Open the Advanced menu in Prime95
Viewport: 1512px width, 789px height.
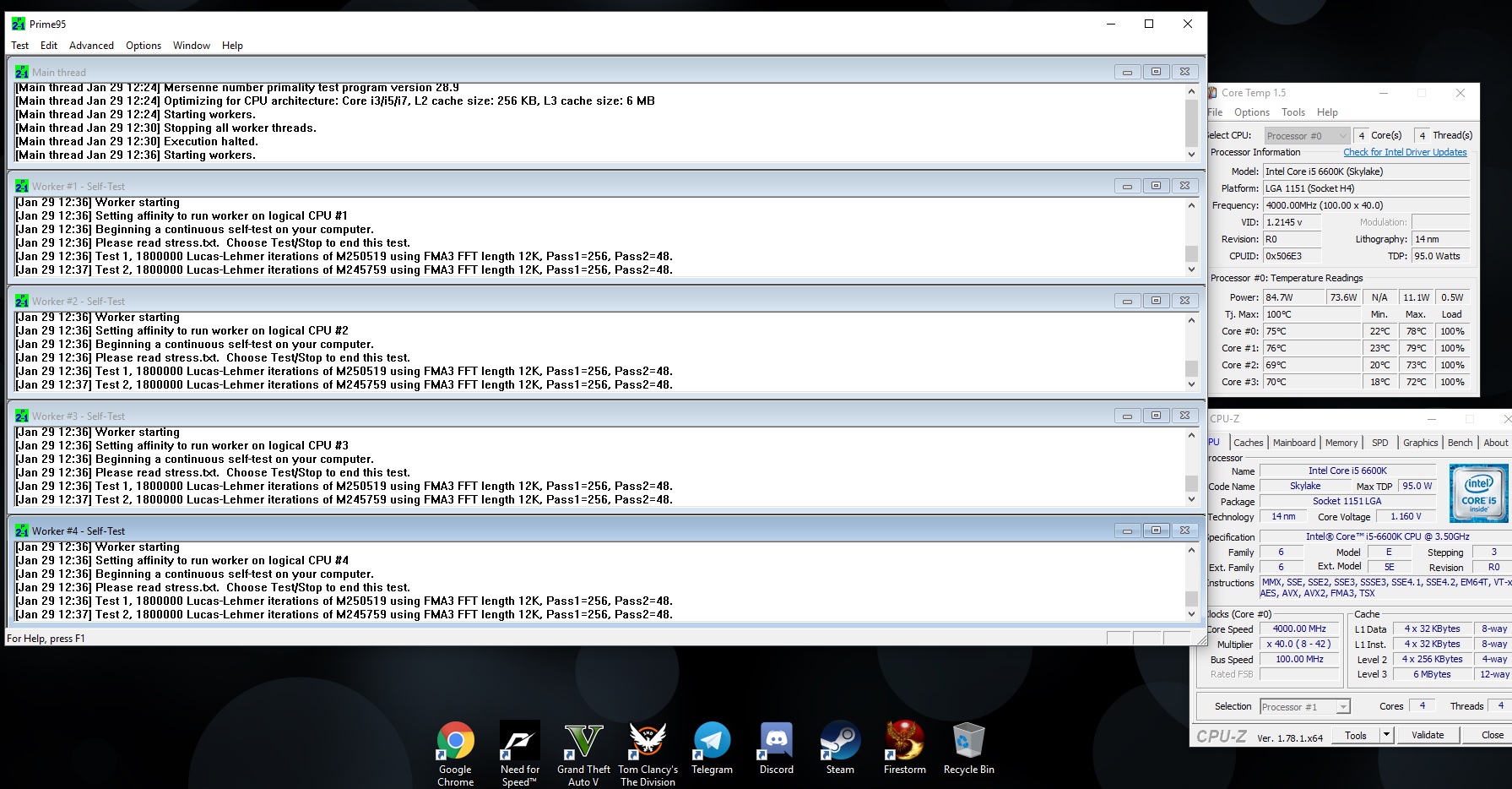(91, 46)
